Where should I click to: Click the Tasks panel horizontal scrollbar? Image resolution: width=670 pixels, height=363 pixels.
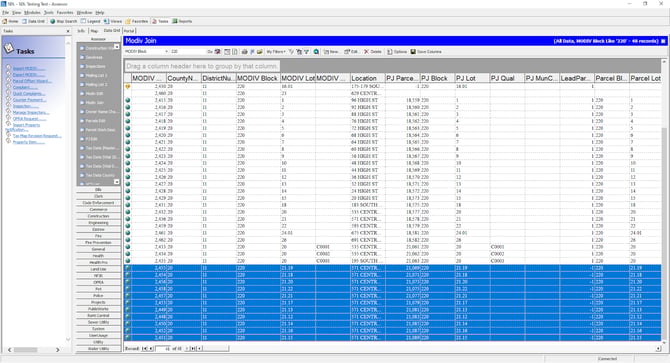coord(34,350)
